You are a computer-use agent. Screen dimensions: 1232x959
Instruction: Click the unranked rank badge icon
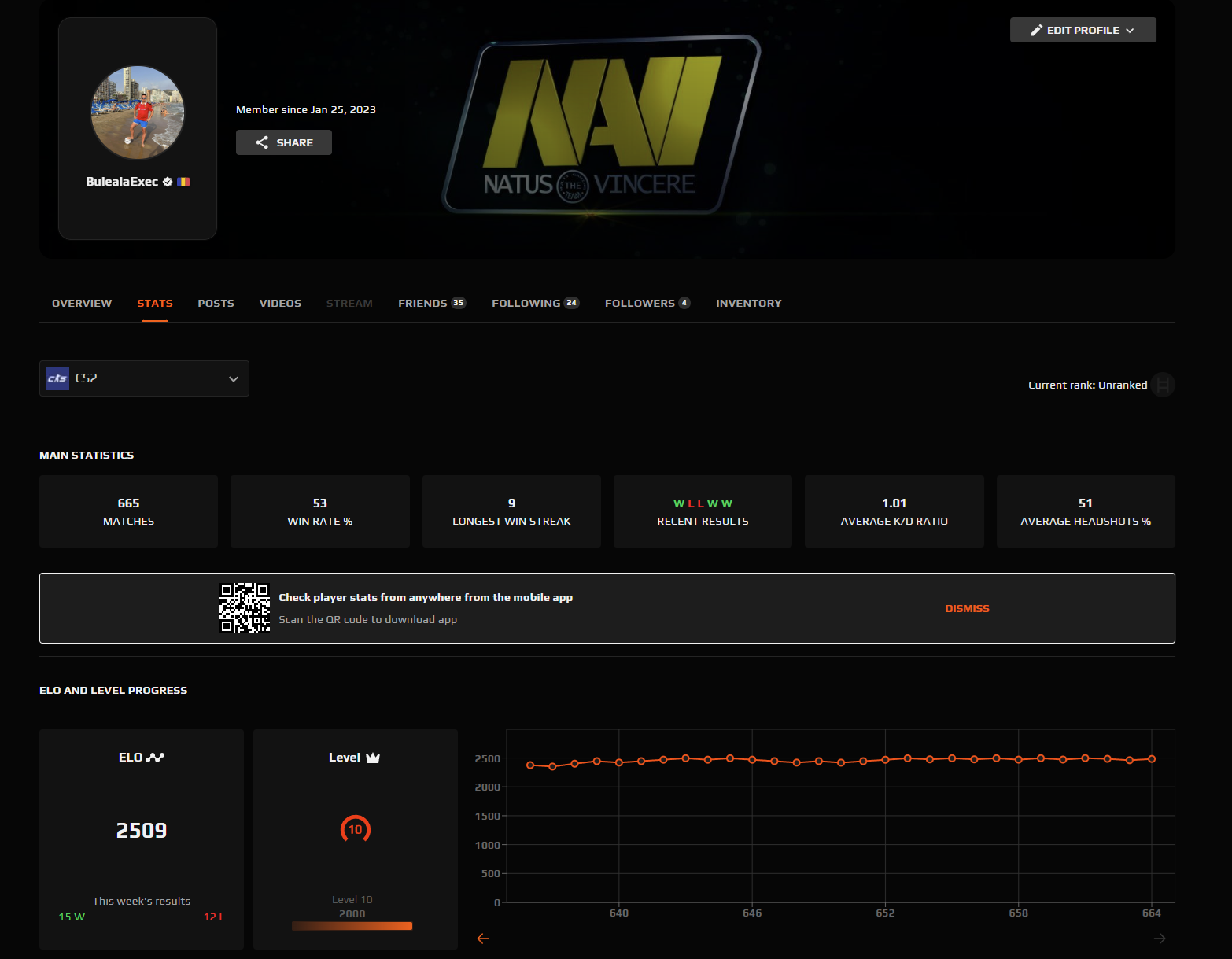pyautogui.click(x=1164, y=385)
